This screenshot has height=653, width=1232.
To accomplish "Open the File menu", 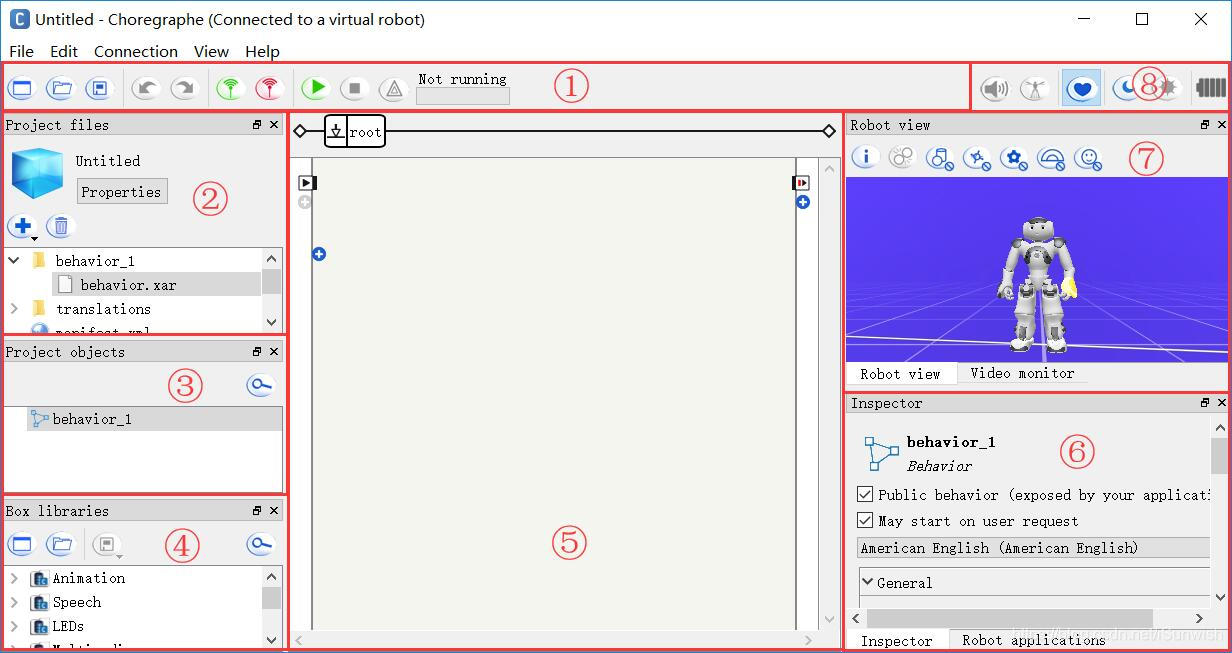I will (x=21, y=51).
